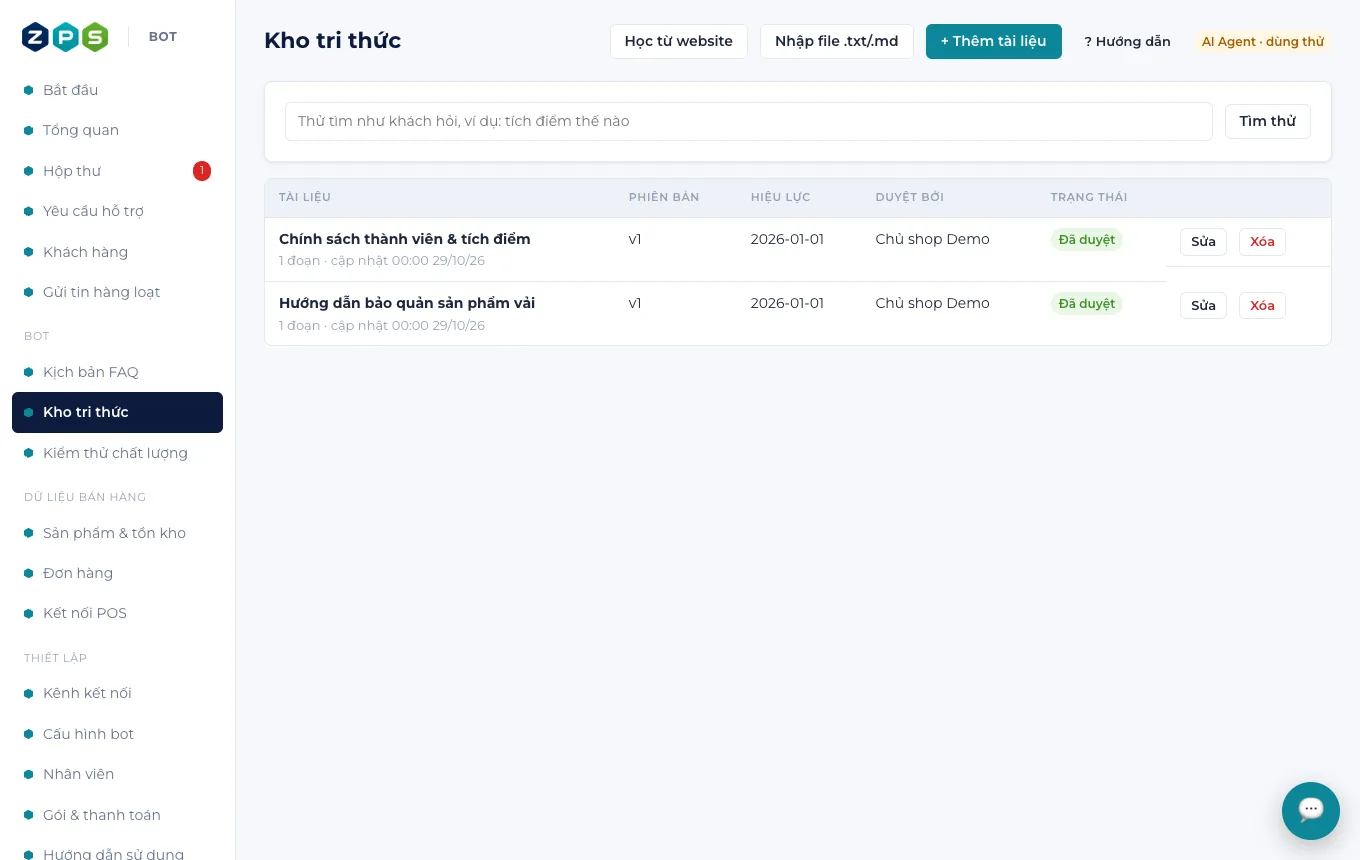Go to Nhân viên page

coord(117,774)
